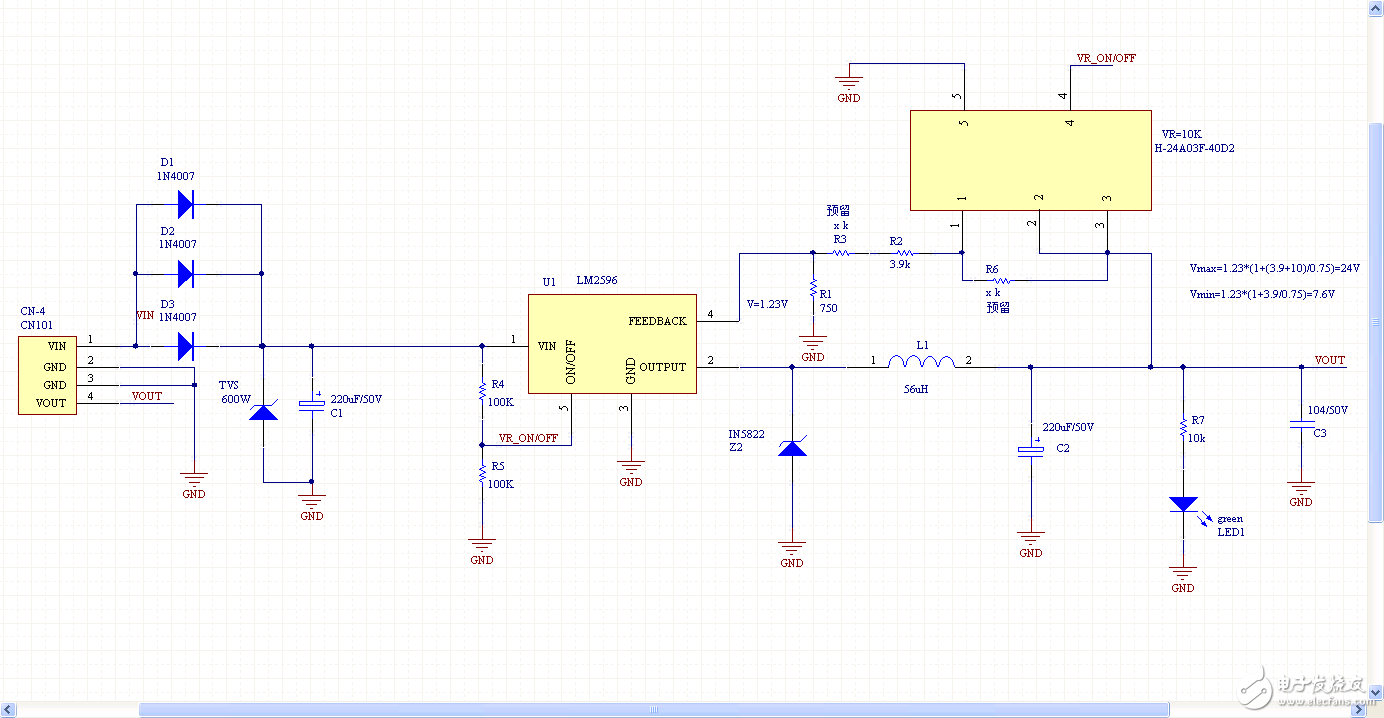Screen dimensions: 1384x718
Task: Click the Vmin formula text
Action: click(1262, 295)
